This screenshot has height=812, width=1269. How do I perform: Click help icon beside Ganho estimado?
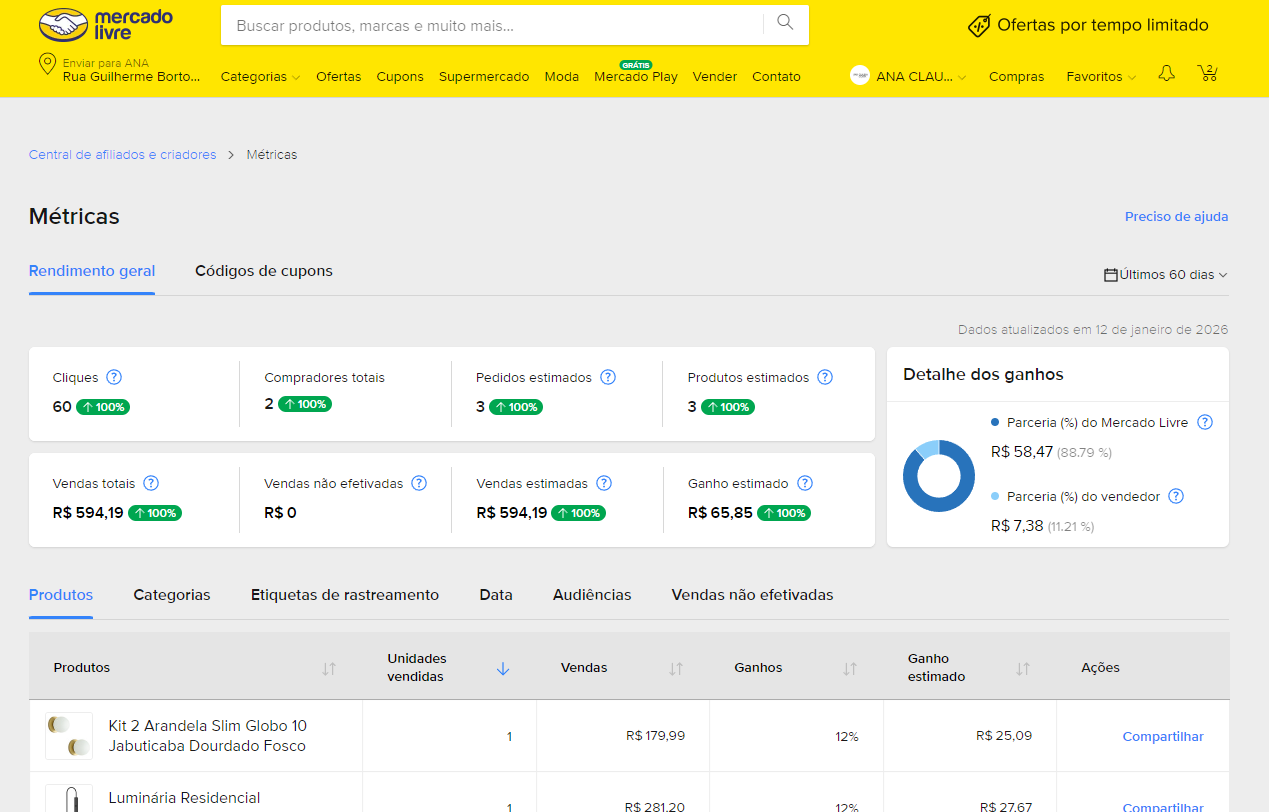point(805,483)
